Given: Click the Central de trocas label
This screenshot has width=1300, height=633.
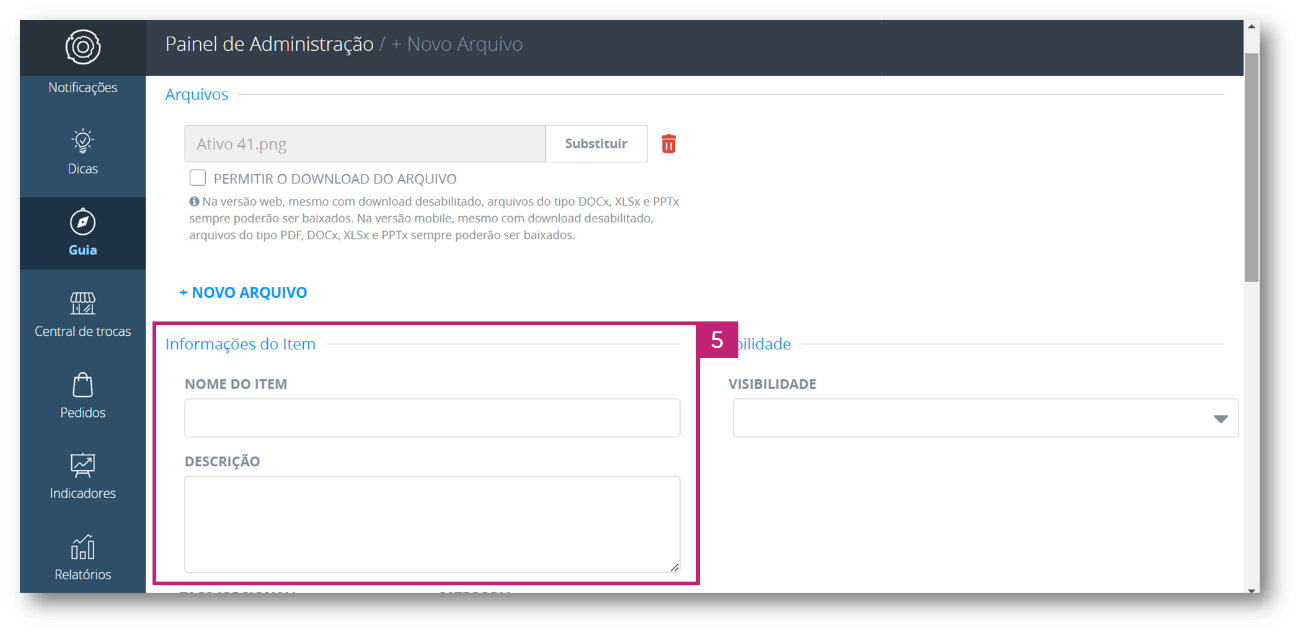Looking at the screenshot, I should (83, 331).
